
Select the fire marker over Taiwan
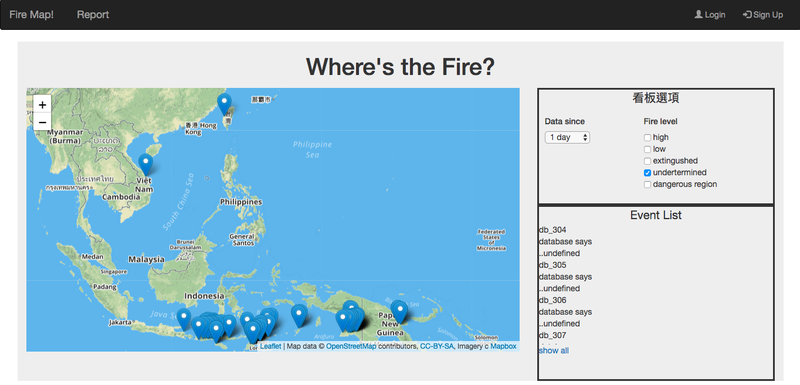click(x=224, y=105)
